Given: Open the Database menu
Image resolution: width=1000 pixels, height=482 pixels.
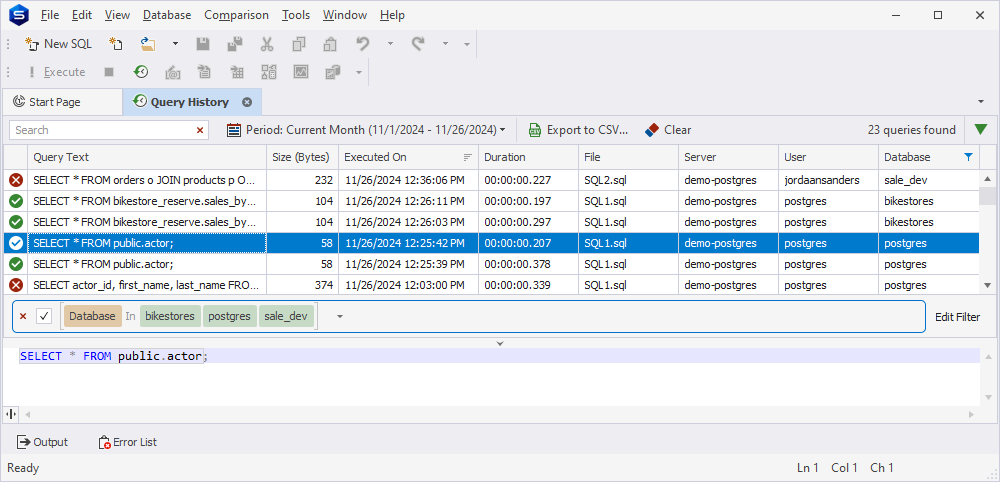Looking at the screenshot, I should pyautogui.click(x=167, y=15).
